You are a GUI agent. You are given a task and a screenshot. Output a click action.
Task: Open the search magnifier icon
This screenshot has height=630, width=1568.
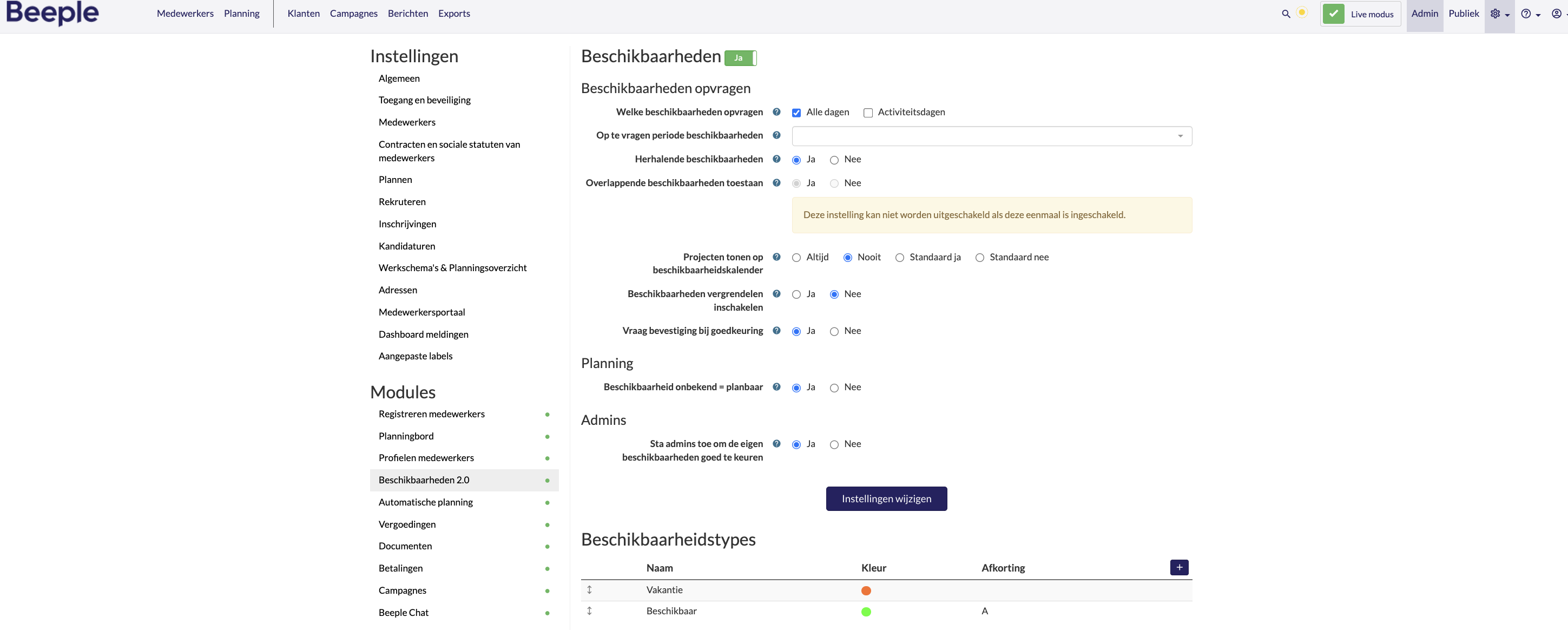[1286, 14]
